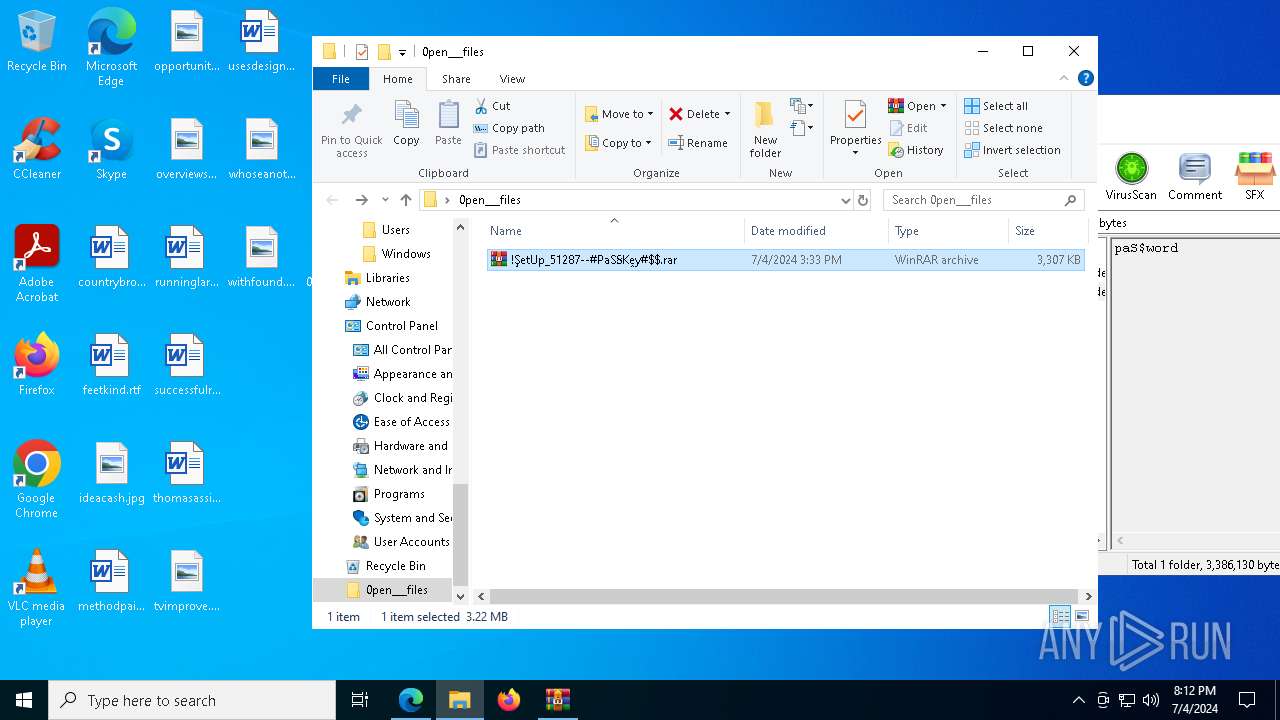Click the Pin to Quick access icon
The height and width of the screenshot is (720, 1280).
point(351,114)
